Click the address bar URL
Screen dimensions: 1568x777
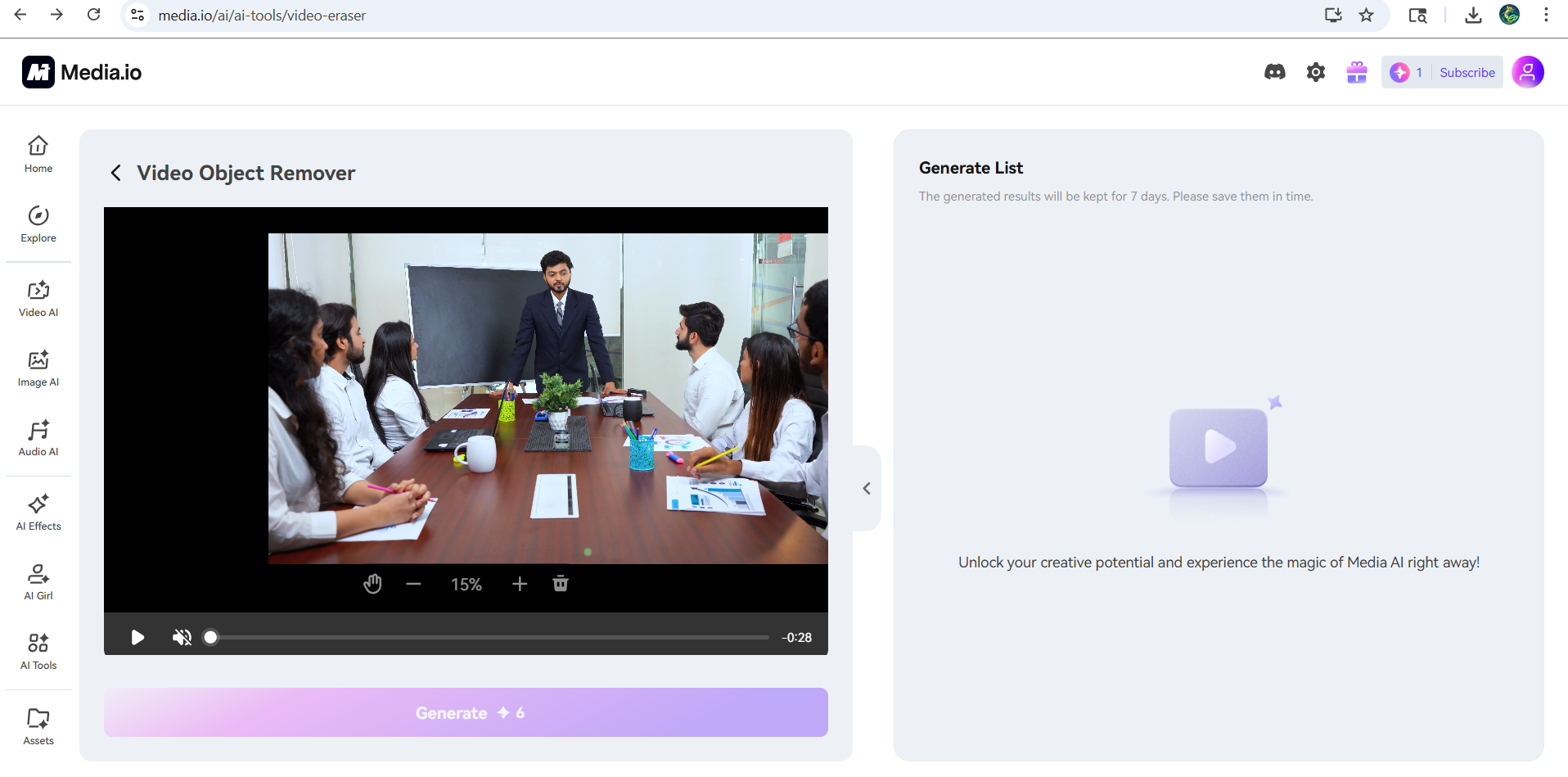[262, 16]
